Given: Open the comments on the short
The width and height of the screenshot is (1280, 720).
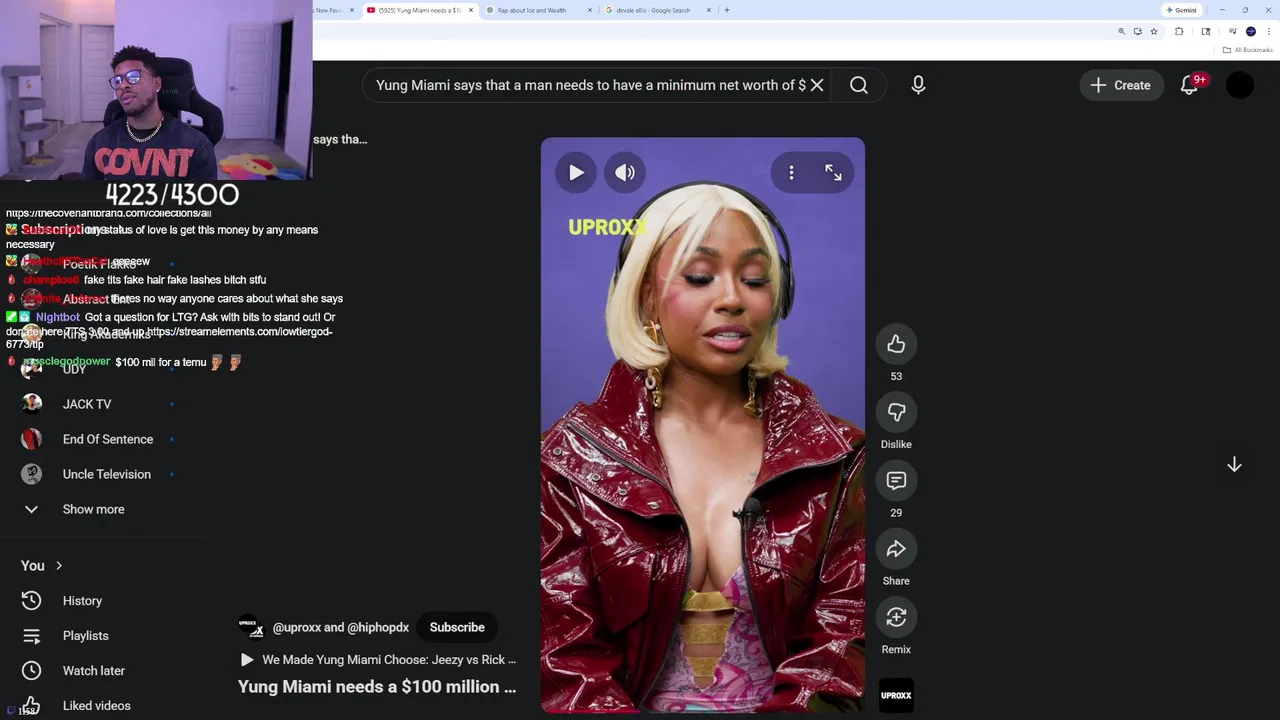Looking at the screenshot, I should point(896,481).
